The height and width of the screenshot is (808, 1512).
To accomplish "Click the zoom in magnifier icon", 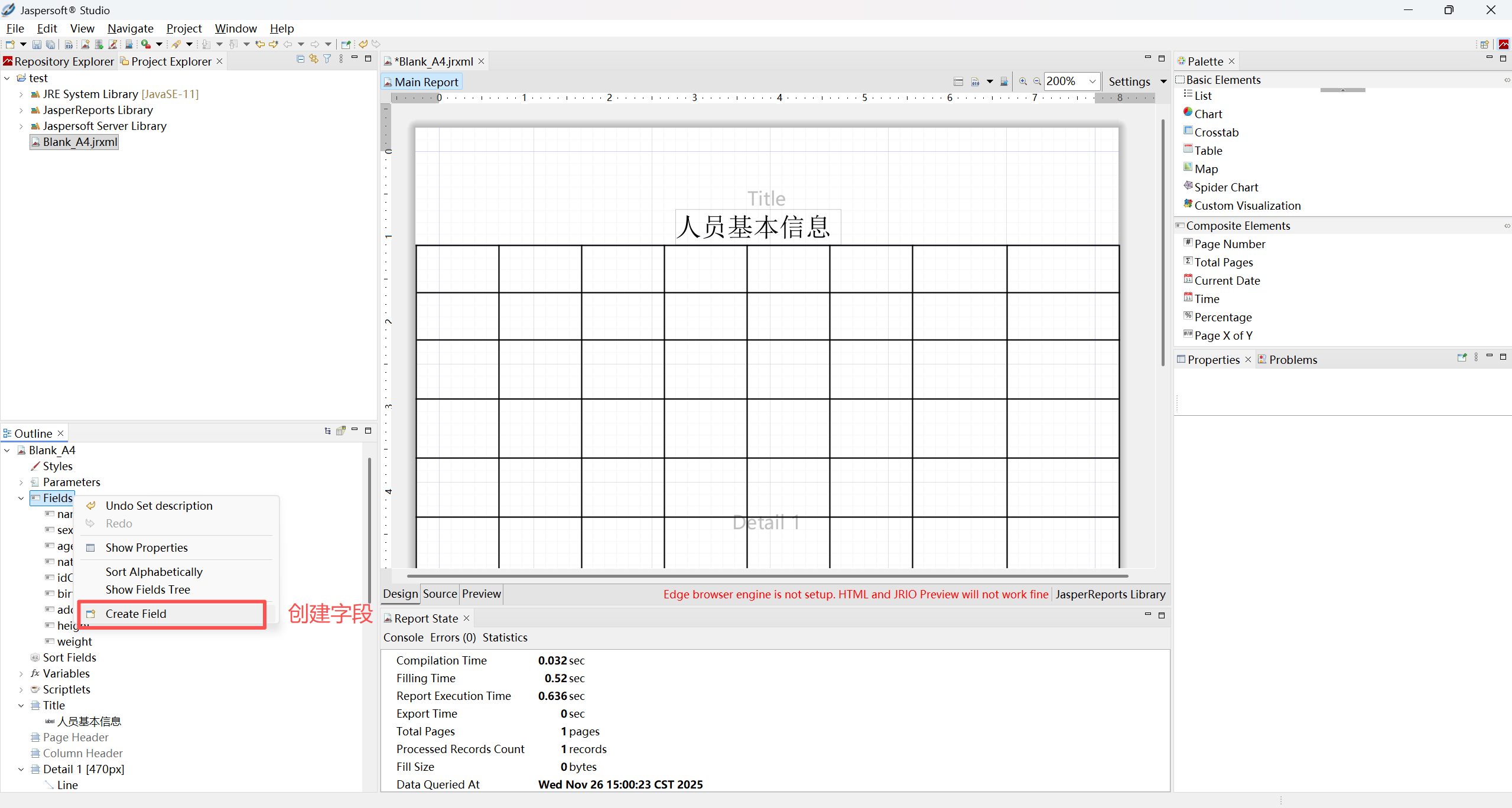I will pos(1023,82).
